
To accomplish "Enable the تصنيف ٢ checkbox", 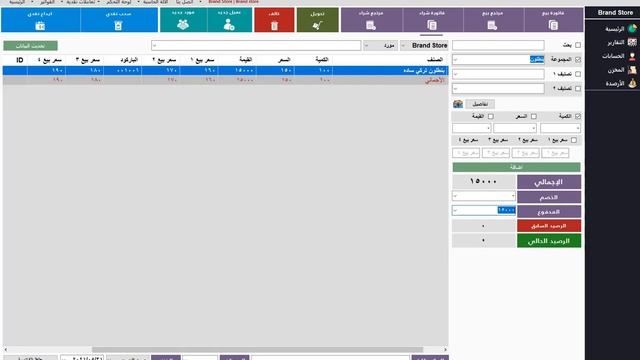I will click(578, 88).
